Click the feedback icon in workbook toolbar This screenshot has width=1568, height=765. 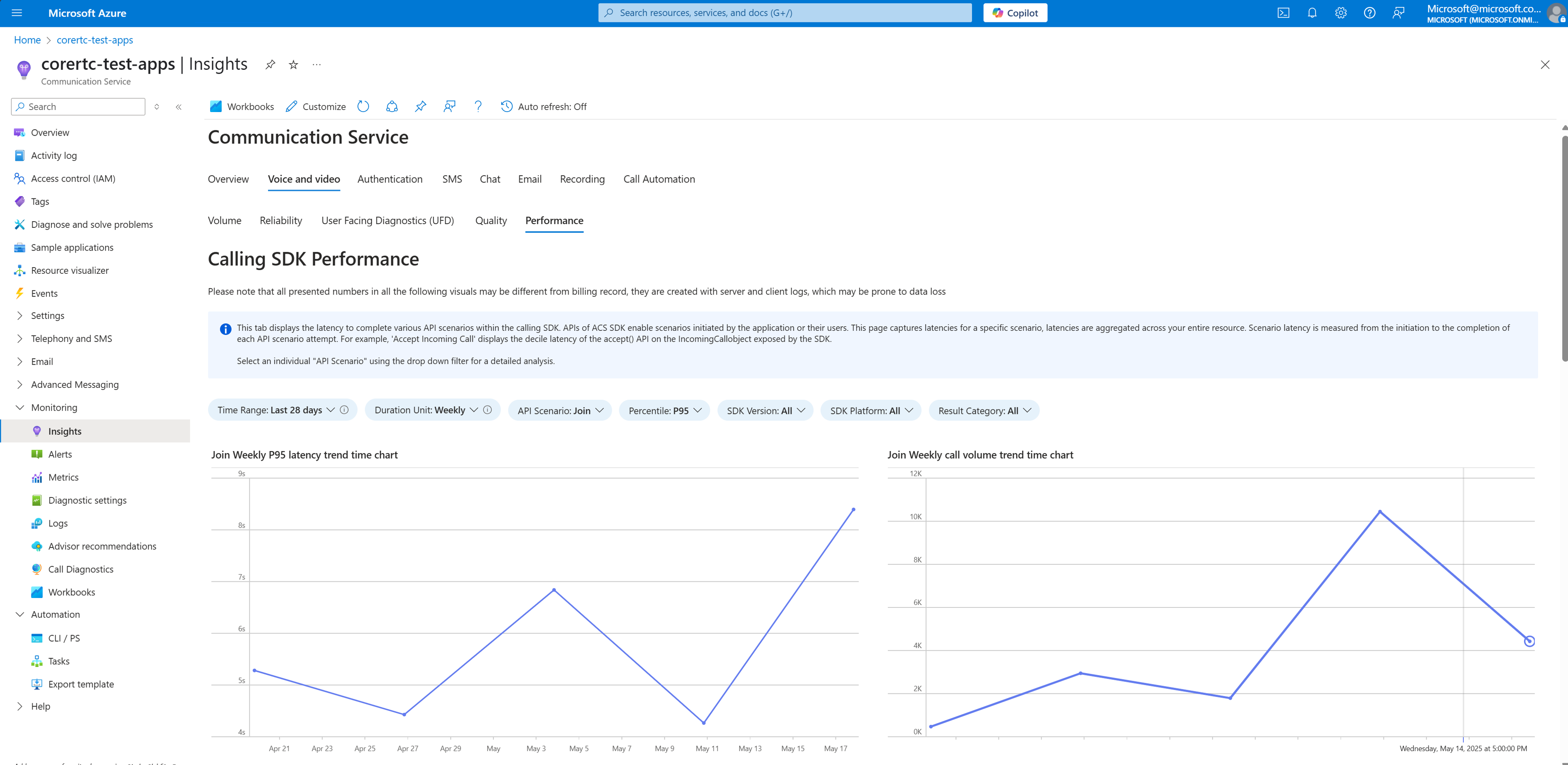(449, 107)
